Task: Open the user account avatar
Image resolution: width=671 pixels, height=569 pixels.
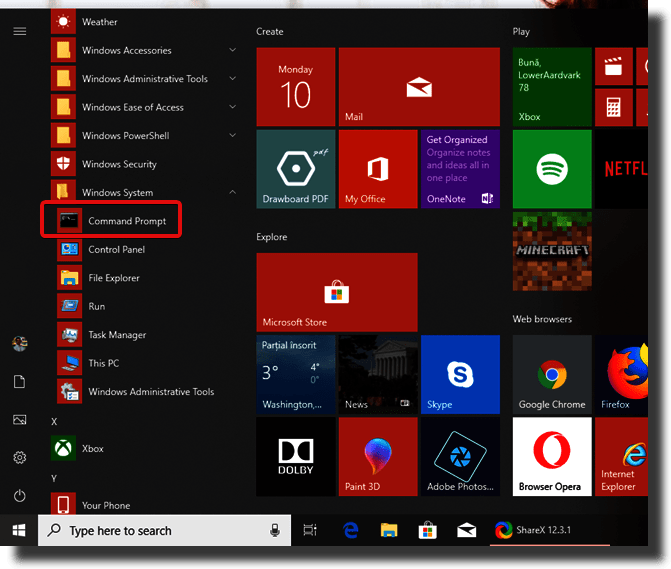Action: (x=20, y=343)
